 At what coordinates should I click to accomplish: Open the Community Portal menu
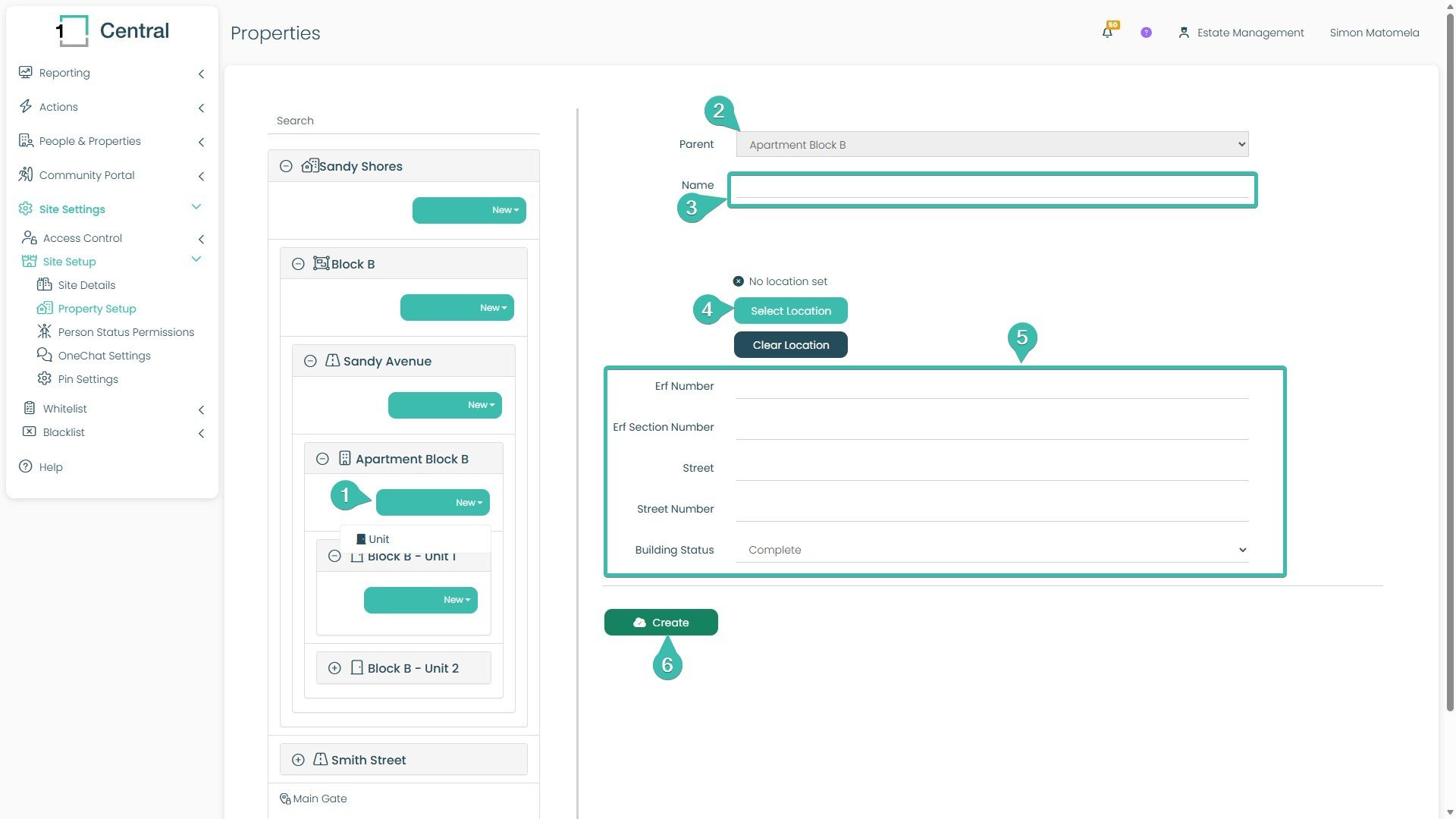[x=111, y=175]
